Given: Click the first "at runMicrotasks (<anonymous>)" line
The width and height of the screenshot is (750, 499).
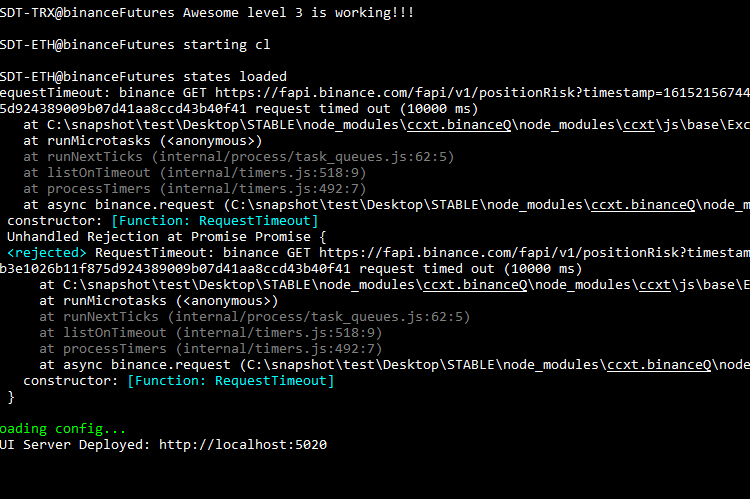Looking at the screenshot, I should (x=143, y=141).
